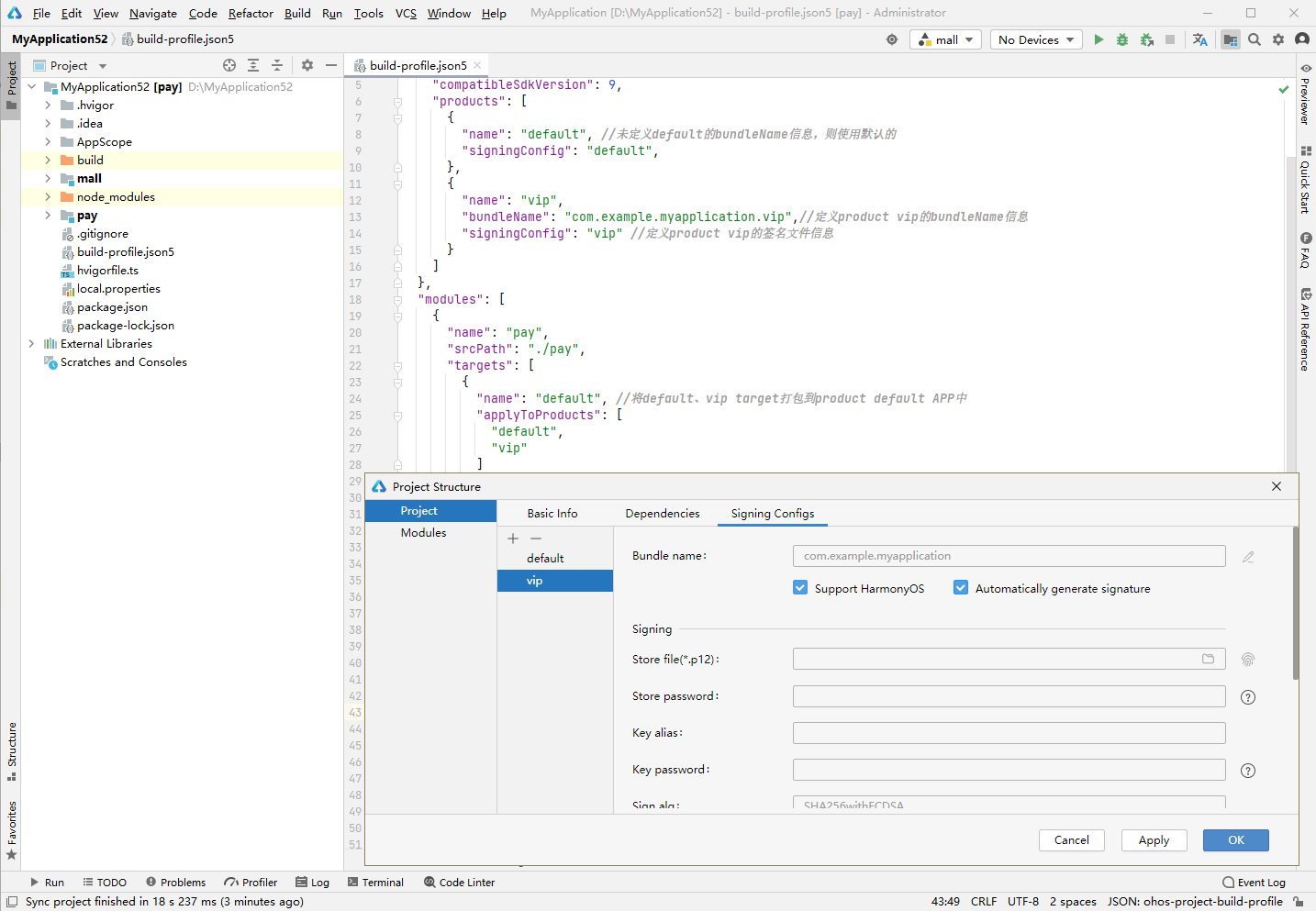
Task: Open the Project Structure toolbar icon
Action: click(x=1231, y=39)
